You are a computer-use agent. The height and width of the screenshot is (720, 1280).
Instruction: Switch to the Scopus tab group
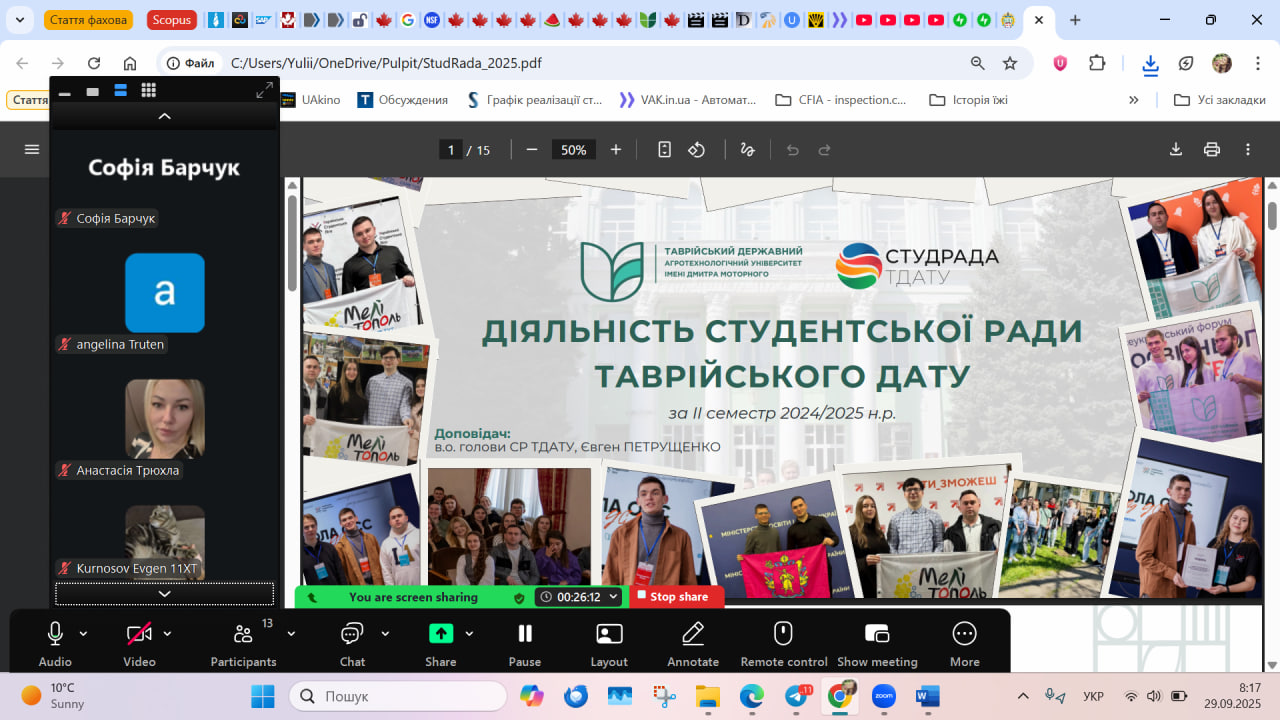tap(171, 20)
